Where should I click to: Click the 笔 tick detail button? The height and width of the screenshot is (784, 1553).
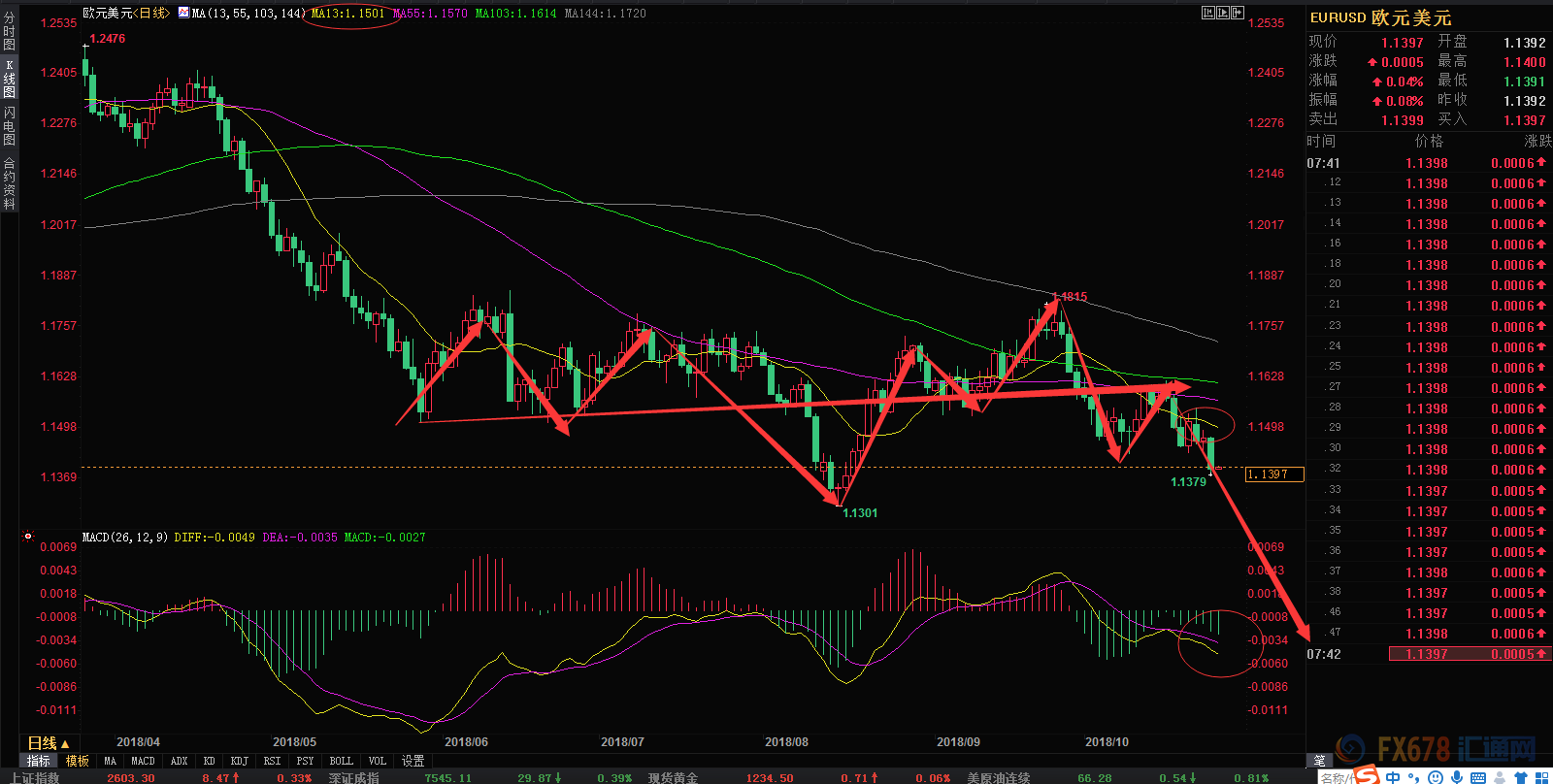1320,761
